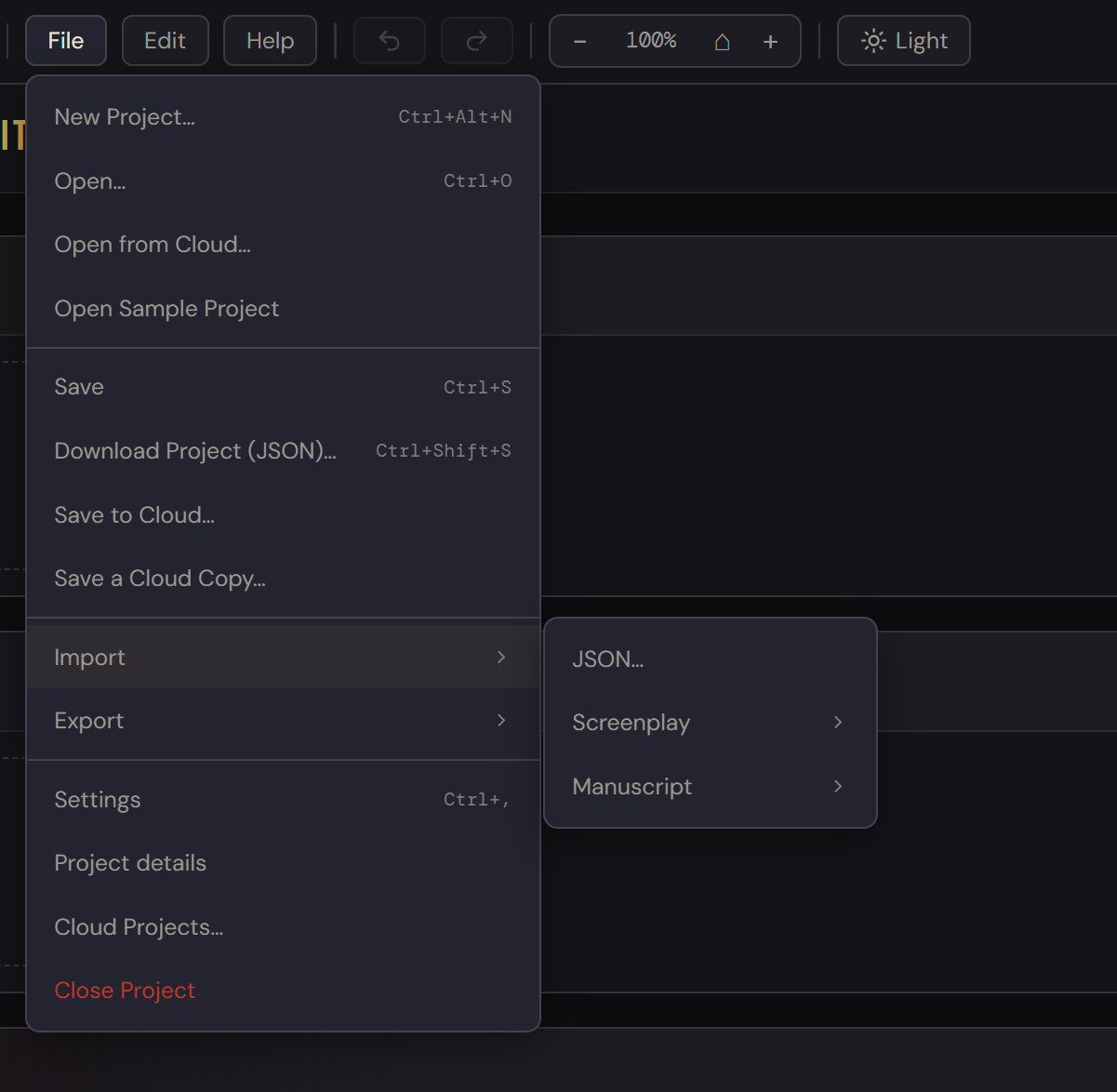Select Project details

click(284, 863)
